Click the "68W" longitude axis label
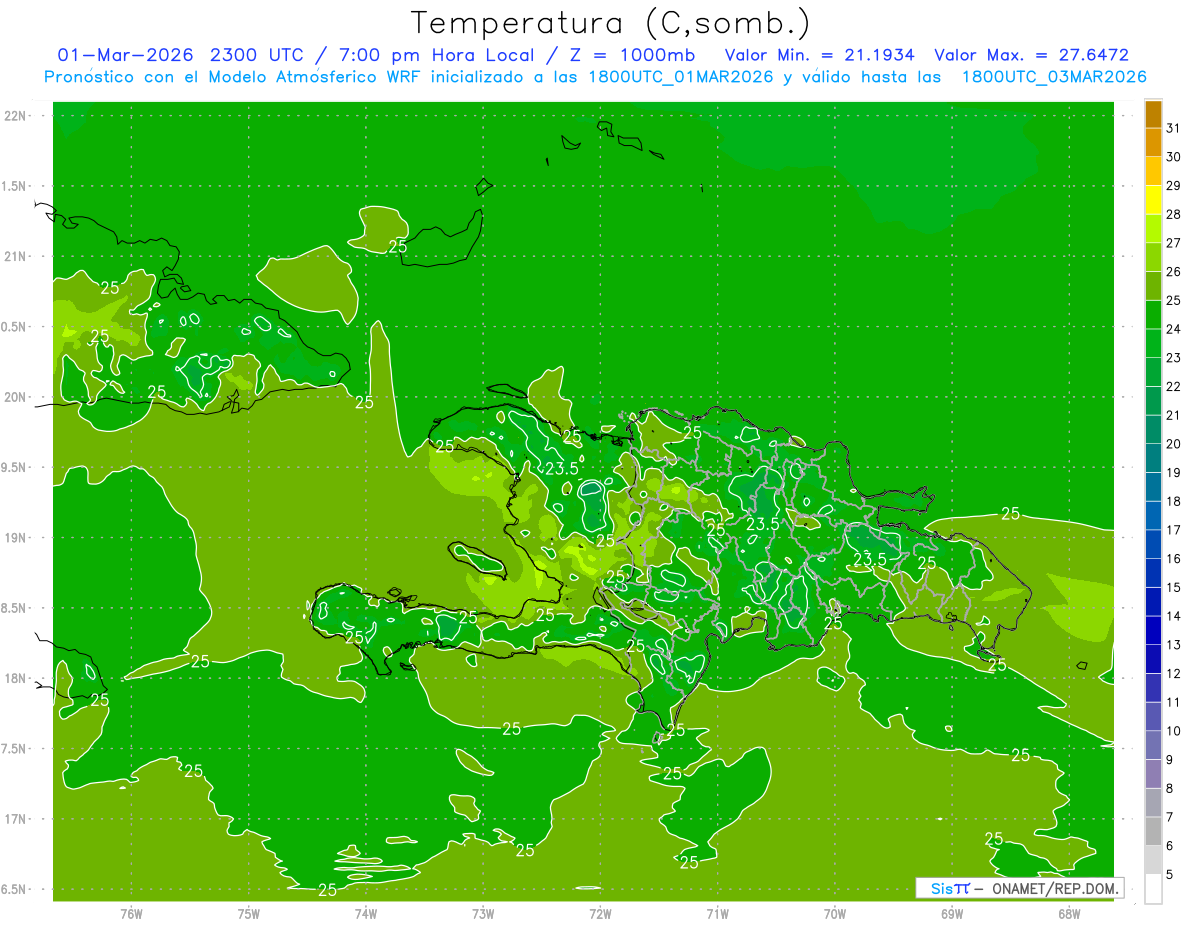Viewport: 1200px width, 927px height. 1069,914
